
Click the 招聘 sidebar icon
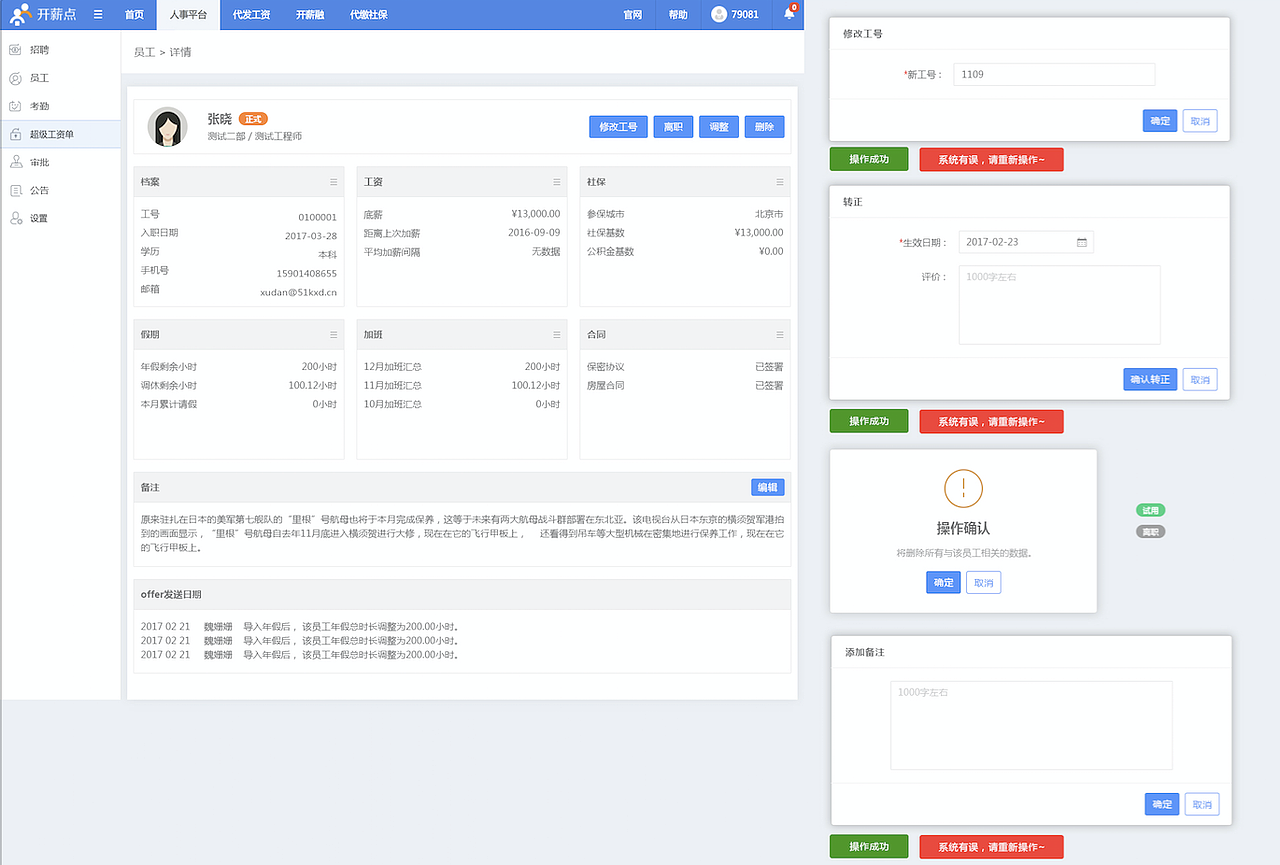tap(15, 49)
